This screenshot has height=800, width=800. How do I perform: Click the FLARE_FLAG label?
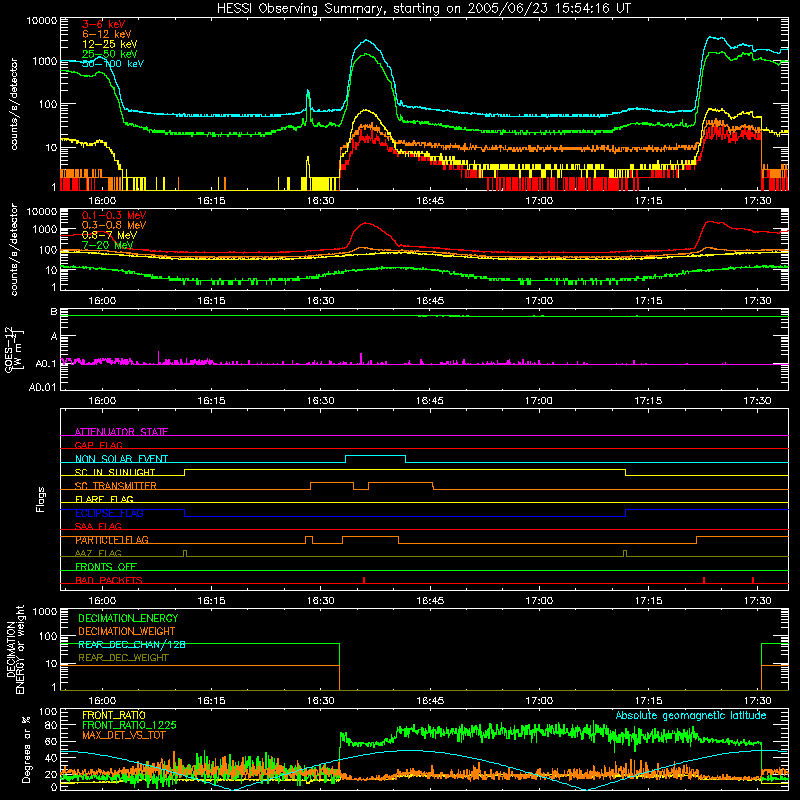click(104, 499)
